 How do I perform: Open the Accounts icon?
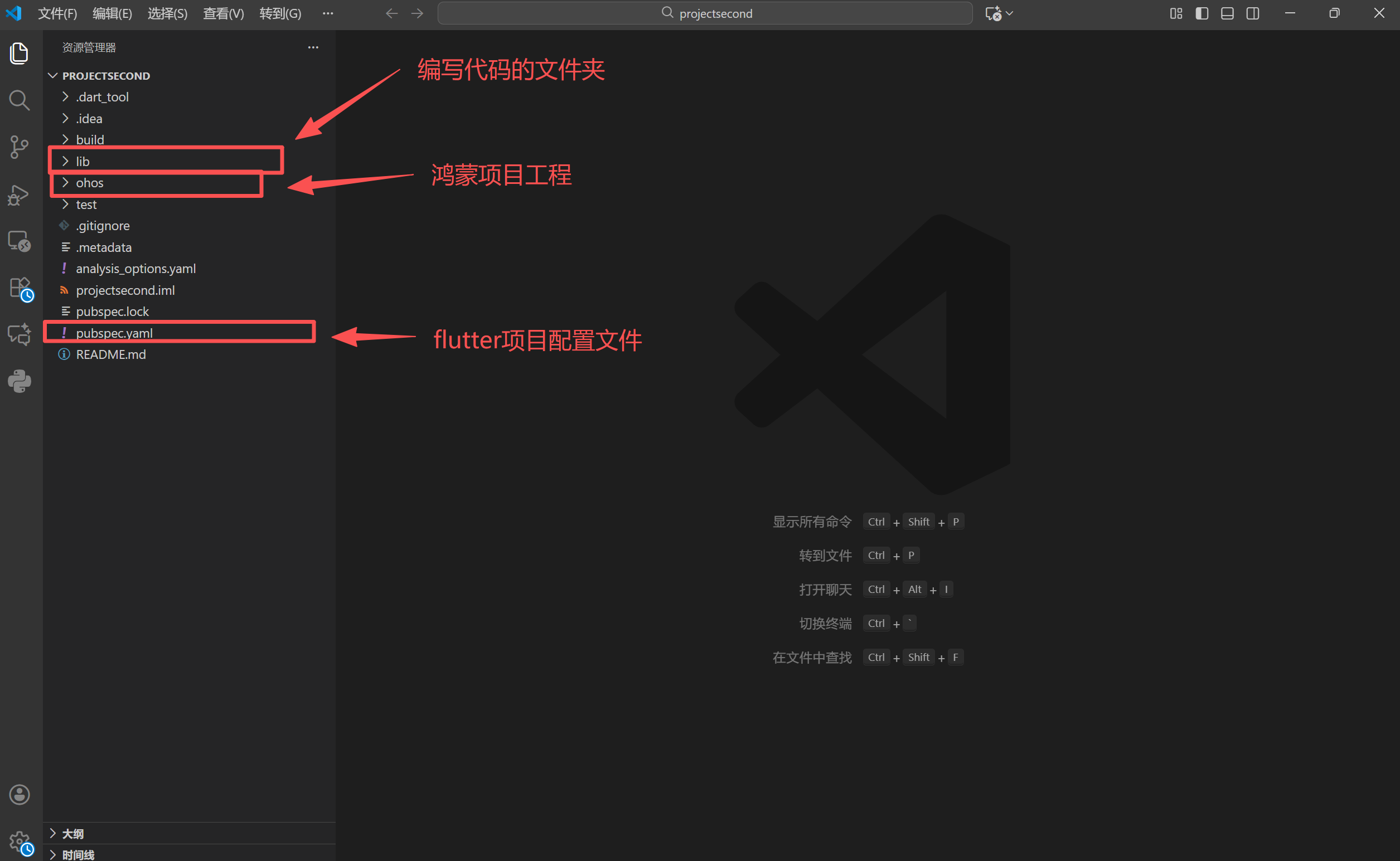20,794
